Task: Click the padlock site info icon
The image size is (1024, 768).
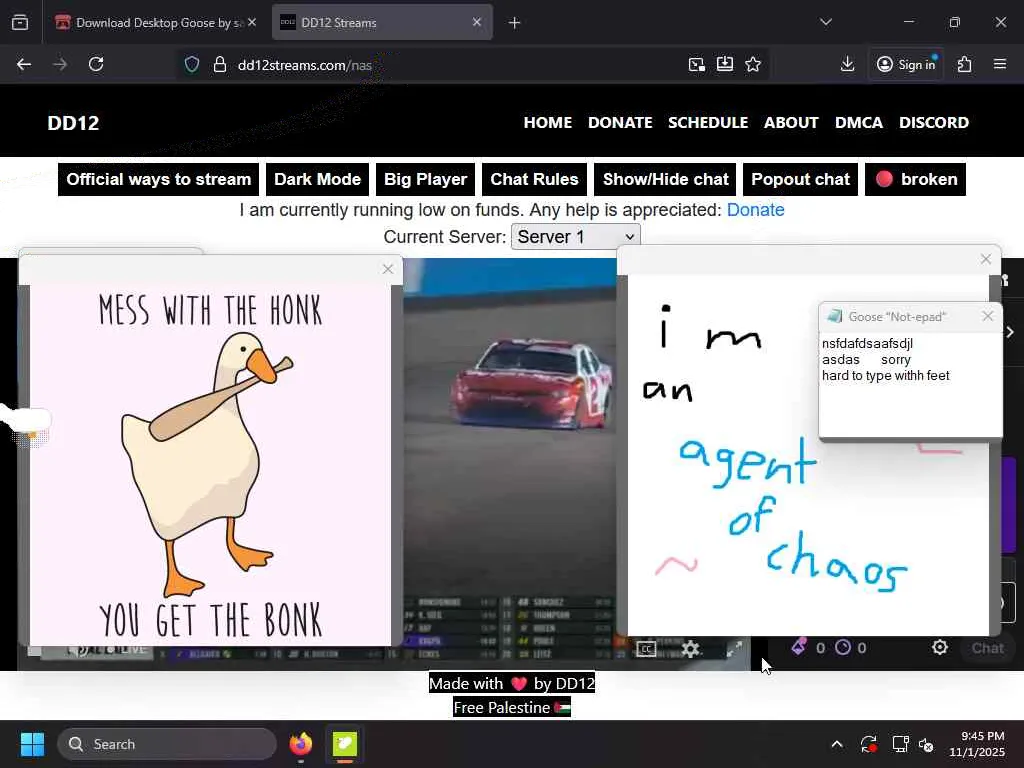Action: coord(220,65)
